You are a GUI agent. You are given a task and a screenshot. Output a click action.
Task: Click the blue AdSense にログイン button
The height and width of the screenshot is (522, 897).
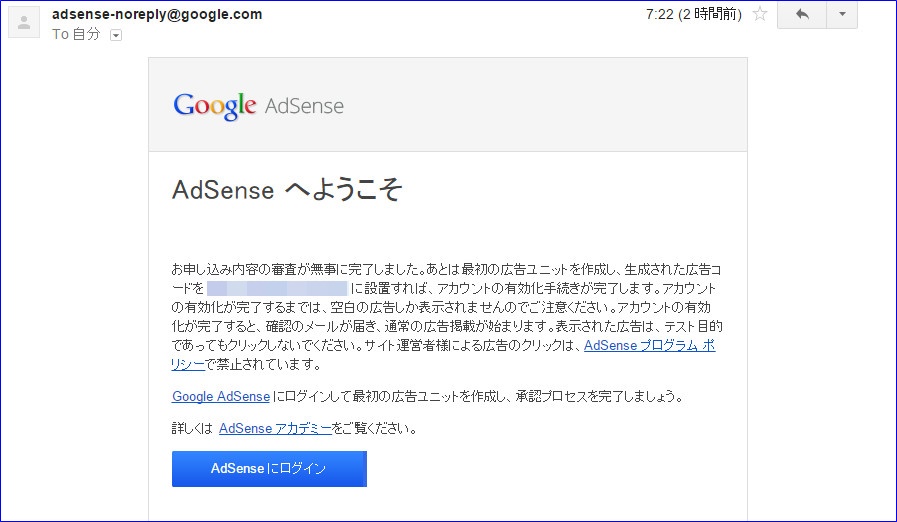269,469
